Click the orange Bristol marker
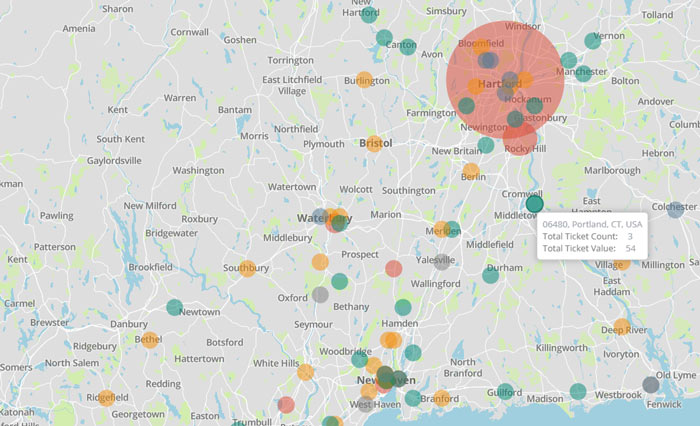700x426 pixels. pyautogui.click(x=374, y=144)
